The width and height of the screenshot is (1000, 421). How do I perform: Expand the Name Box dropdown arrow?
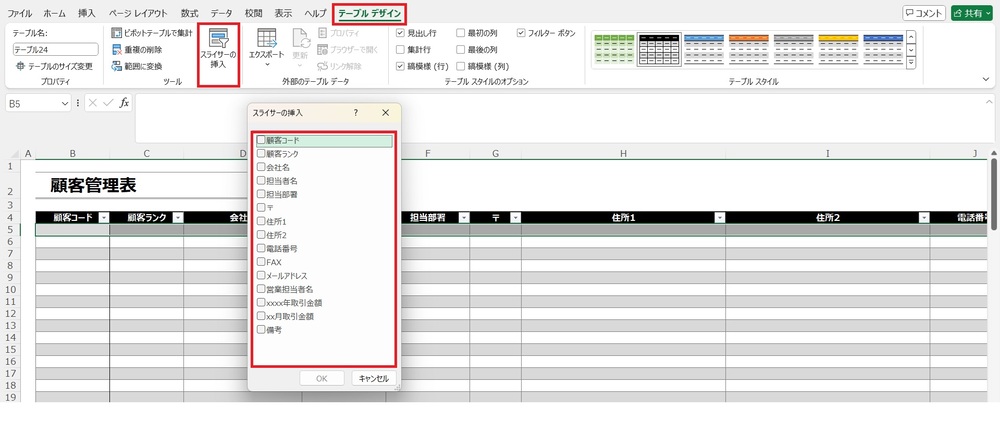(x=65, y=103)
